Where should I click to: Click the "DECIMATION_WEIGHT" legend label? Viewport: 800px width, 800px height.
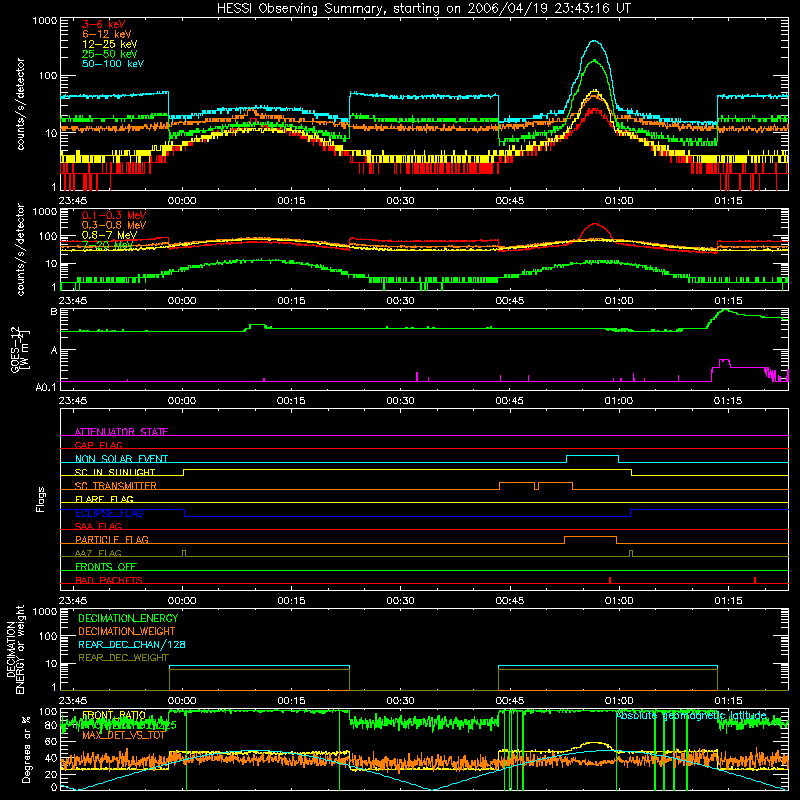[x=127, y=631]
